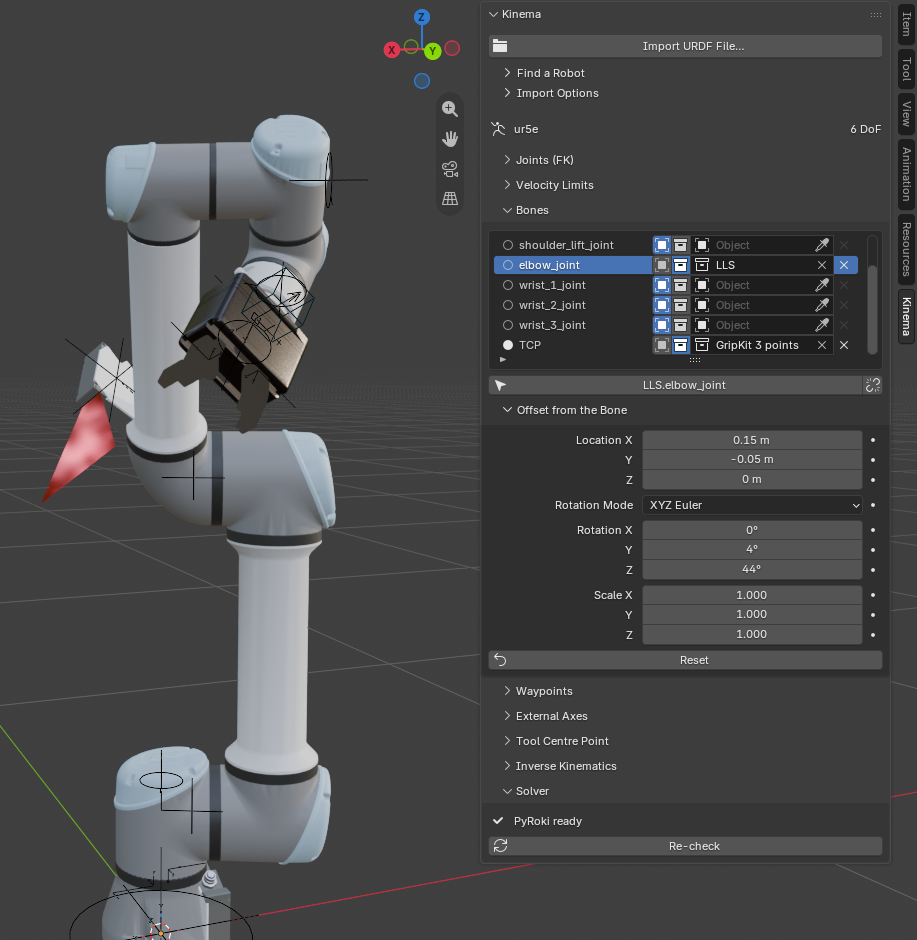Click the Re-check refresh icon
Viewport: 917px width, 940px height.
click(x=500, y=846)
